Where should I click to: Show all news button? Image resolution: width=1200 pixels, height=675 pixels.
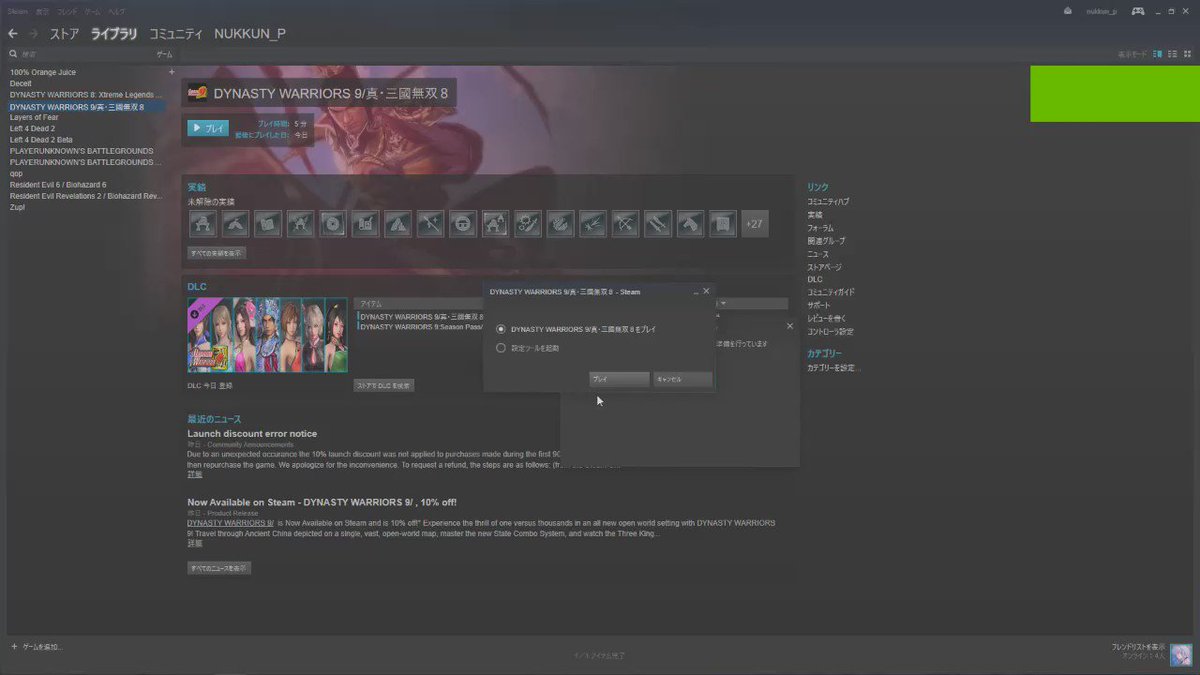[x=219, y=568]
